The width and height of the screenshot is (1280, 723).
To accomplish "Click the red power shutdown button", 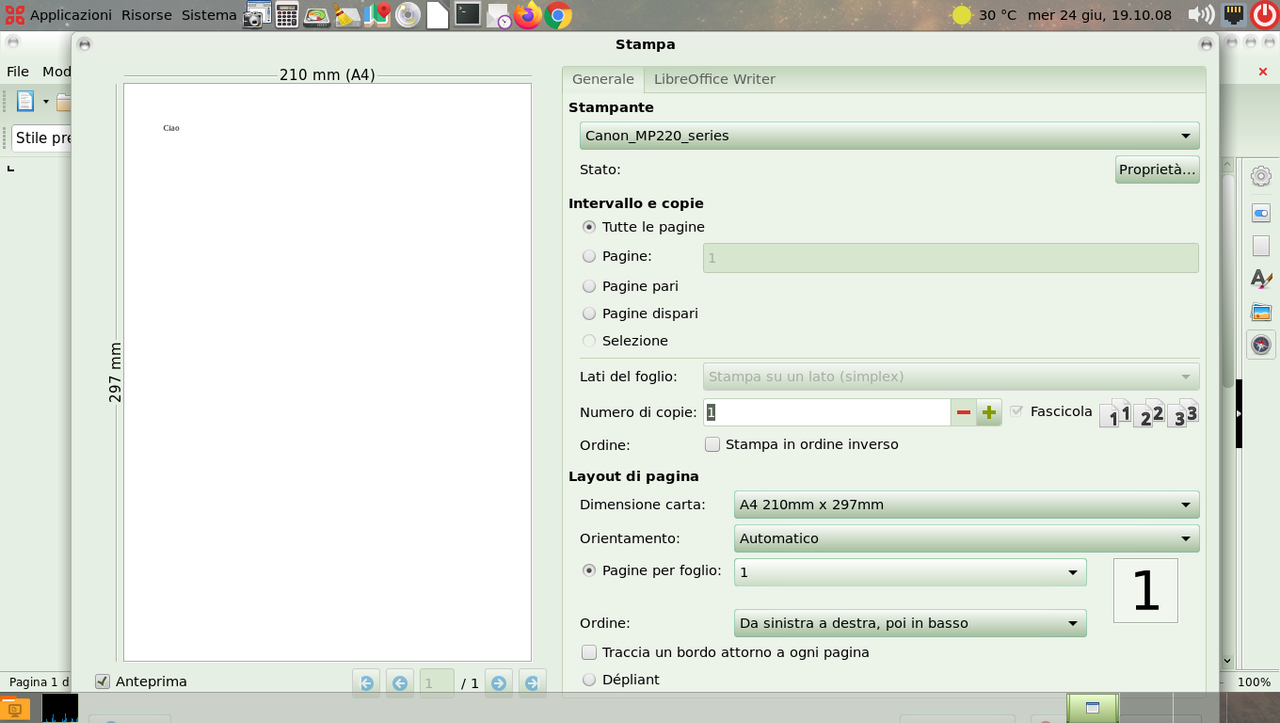I will click(x=1264, y=15).
